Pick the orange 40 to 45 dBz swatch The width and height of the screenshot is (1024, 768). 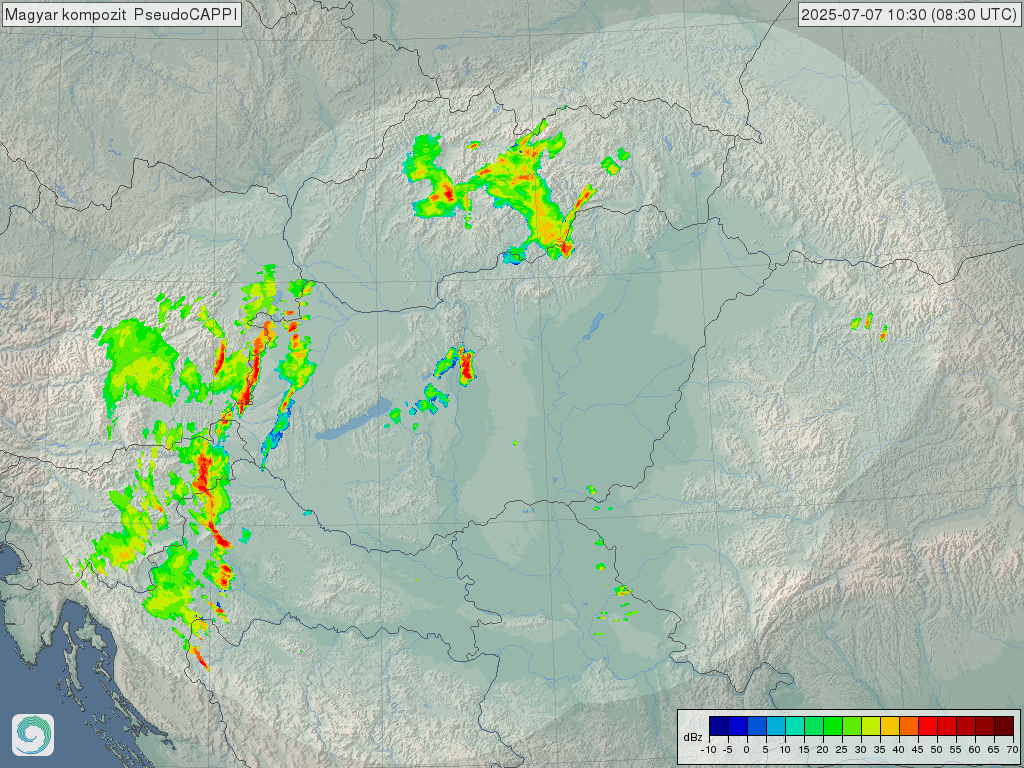click(908, 726)
